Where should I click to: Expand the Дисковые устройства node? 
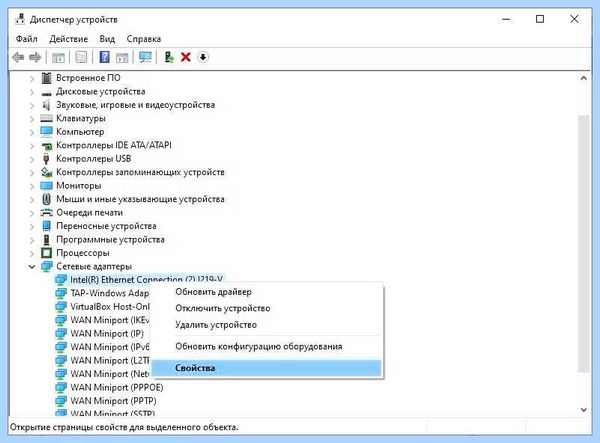coord(32,92)
